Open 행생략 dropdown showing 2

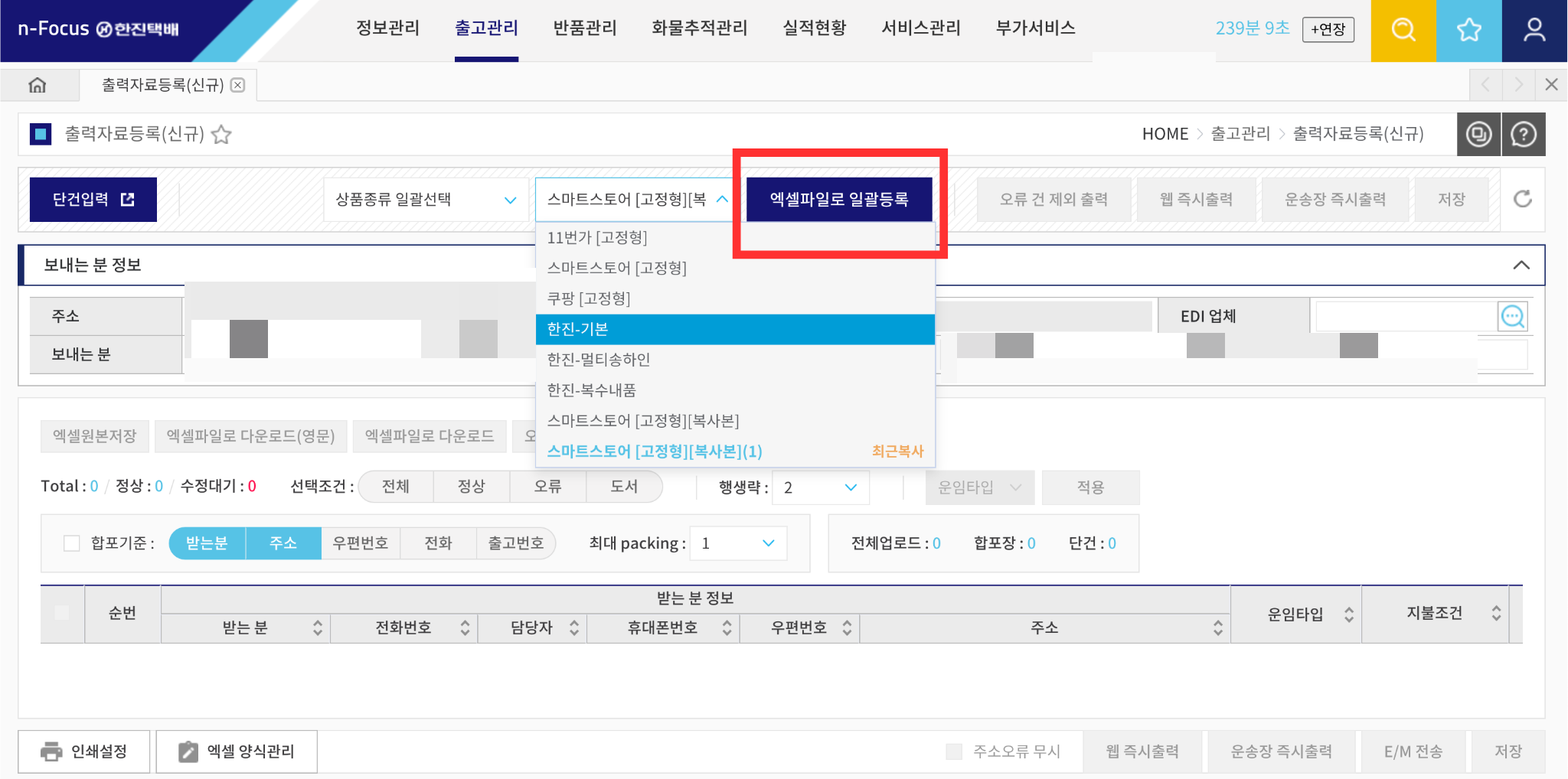tap(821, 487)
